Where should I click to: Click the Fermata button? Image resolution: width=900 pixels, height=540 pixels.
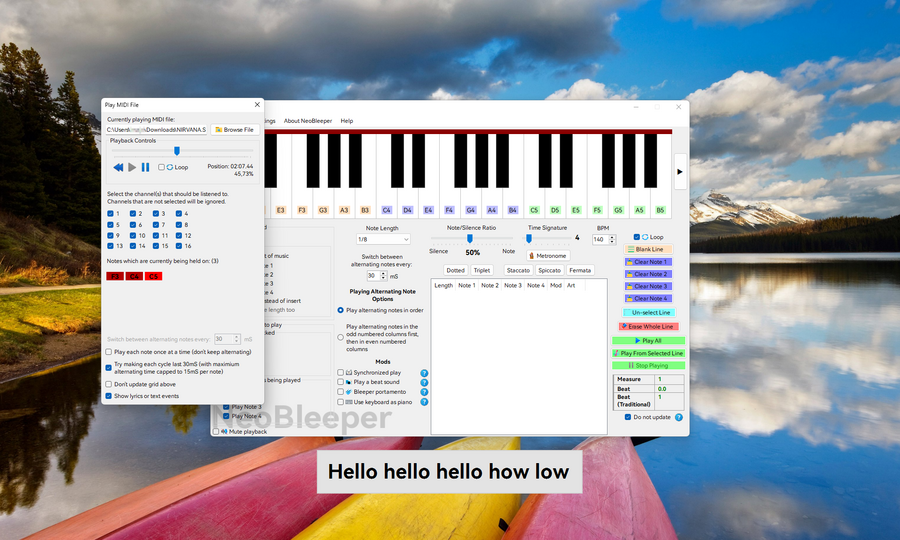pos(580,270)
